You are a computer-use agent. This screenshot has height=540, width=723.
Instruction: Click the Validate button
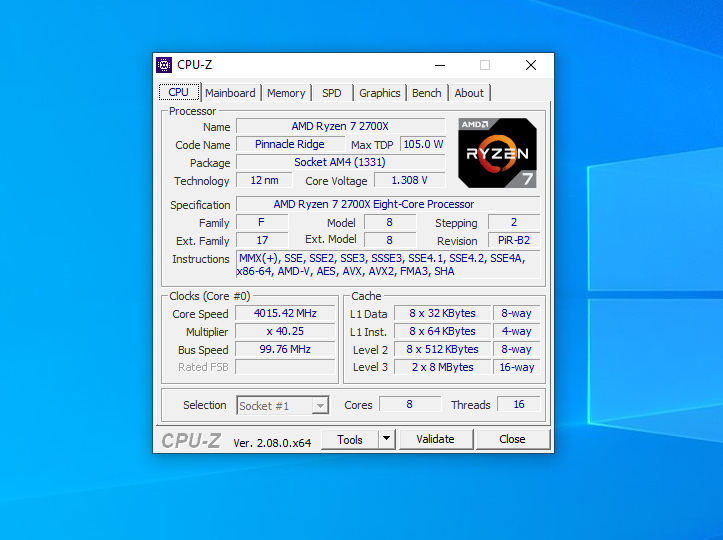pyautogui.click(x=435, y=439)
